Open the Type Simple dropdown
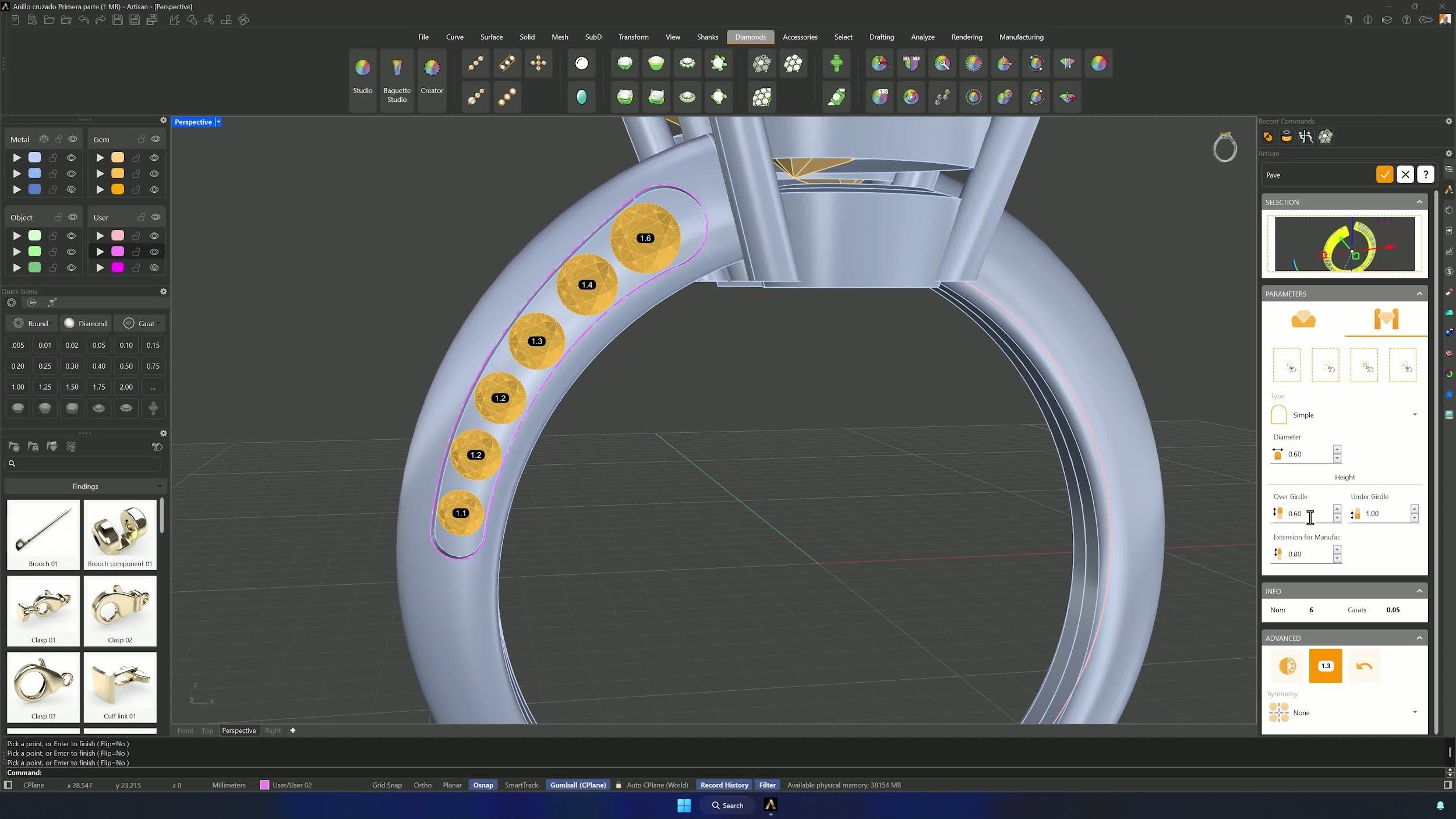This screenshot has width=1456, height=819. tap(1345, 415)
